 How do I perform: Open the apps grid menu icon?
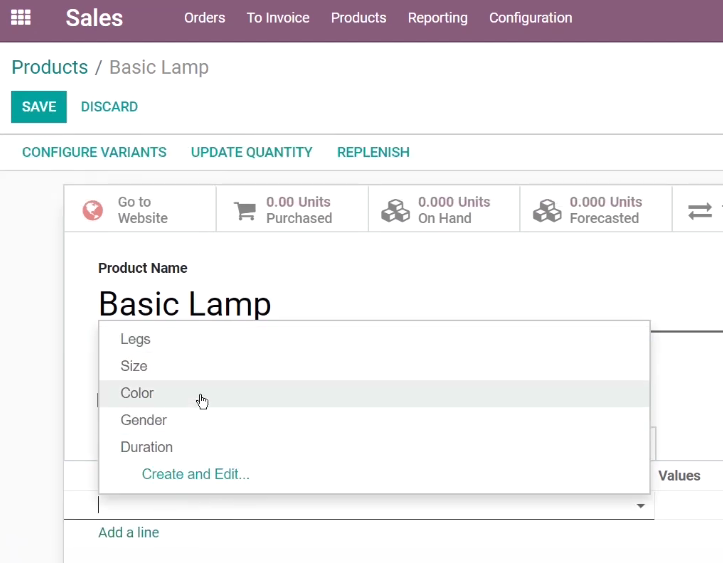point(21,18)
